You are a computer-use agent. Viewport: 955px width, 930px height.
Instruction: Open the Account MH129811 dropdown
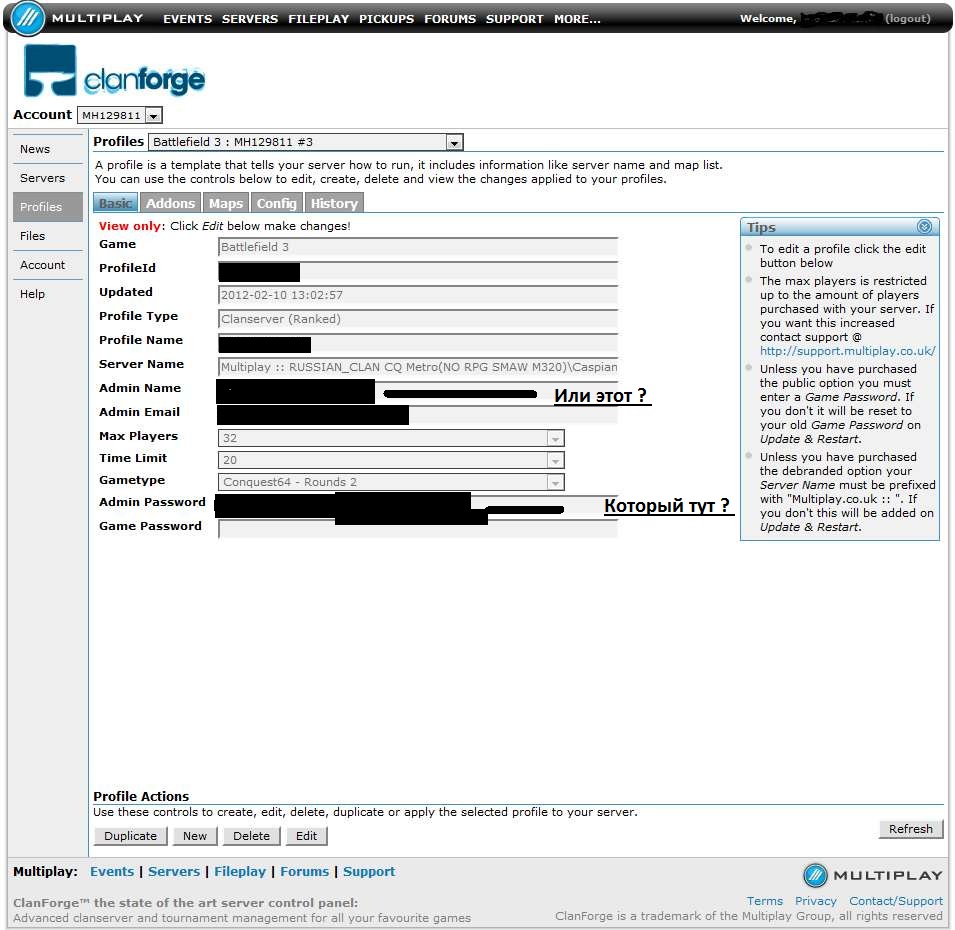[x=119, y=115]
